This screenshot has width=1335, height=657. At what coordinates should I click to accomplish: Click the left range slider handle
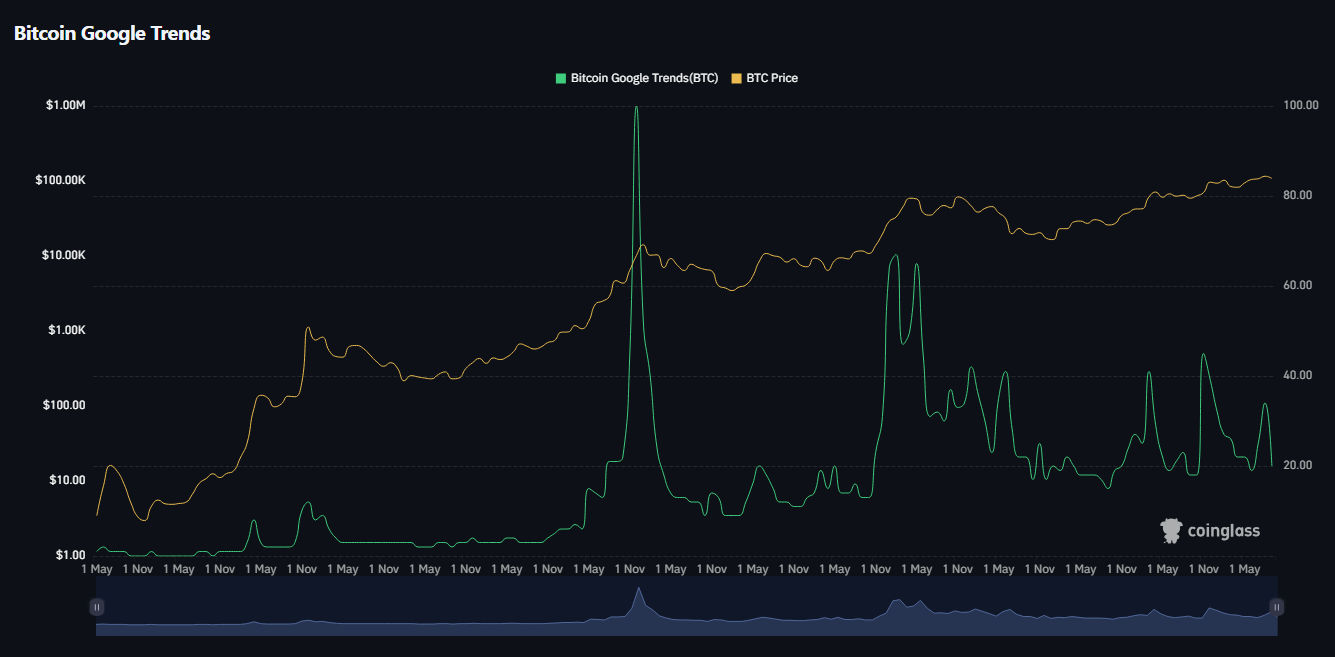click(96, 607)
